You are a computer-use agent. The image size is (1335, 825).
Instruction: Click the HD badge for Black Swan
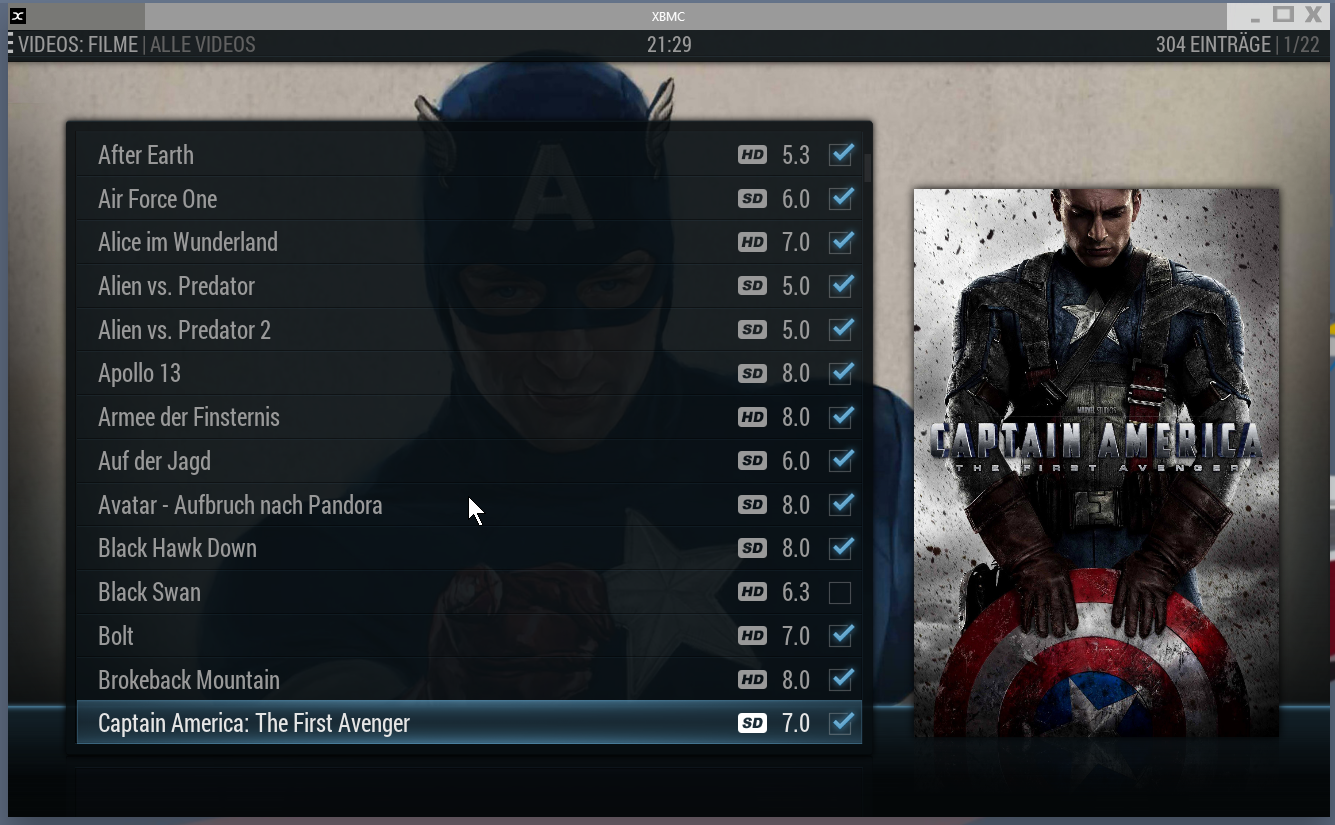tap(752, 592)
